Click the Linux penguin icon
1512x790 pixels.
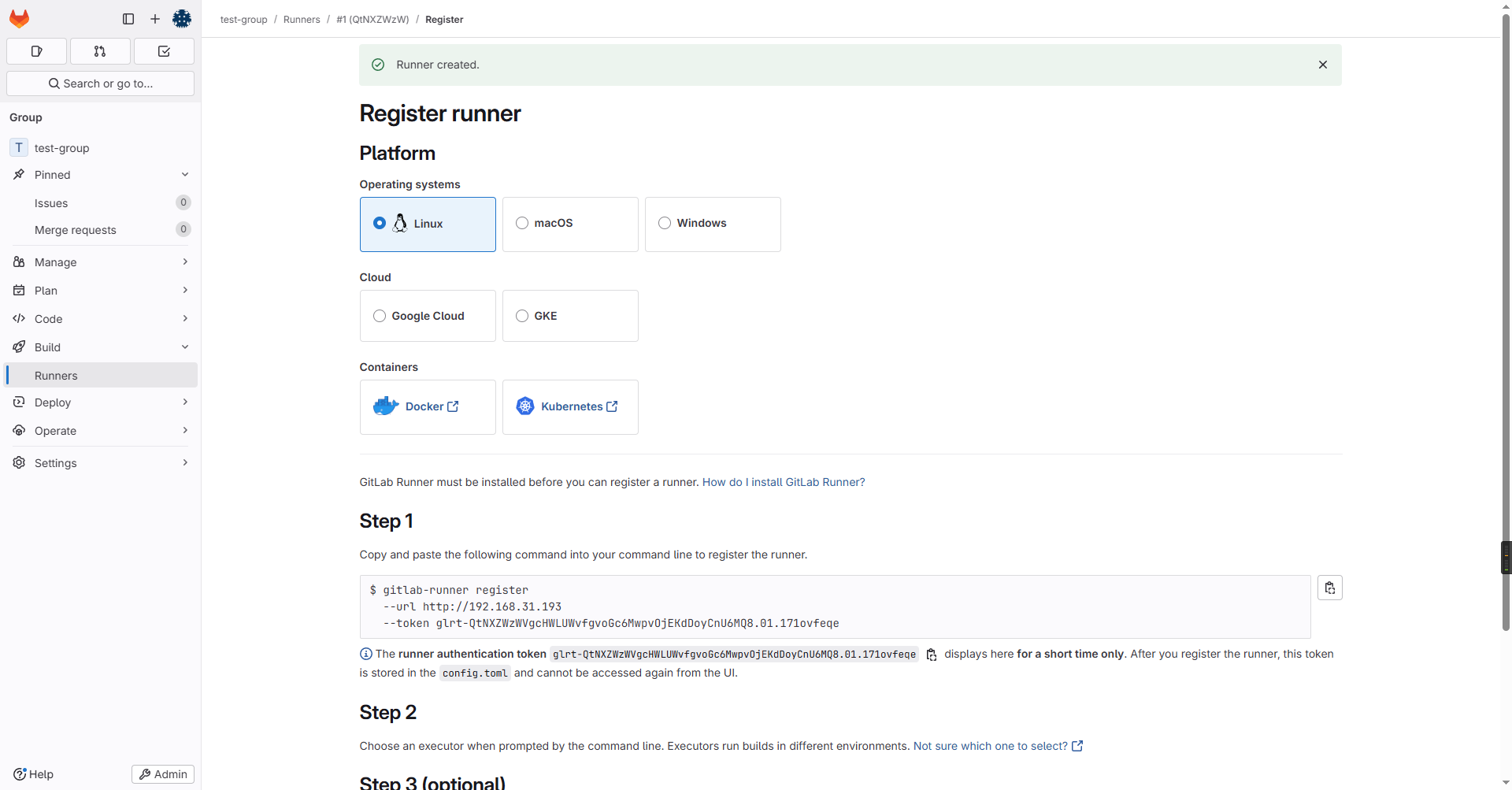pyautogui.click(x=400, y=224)
